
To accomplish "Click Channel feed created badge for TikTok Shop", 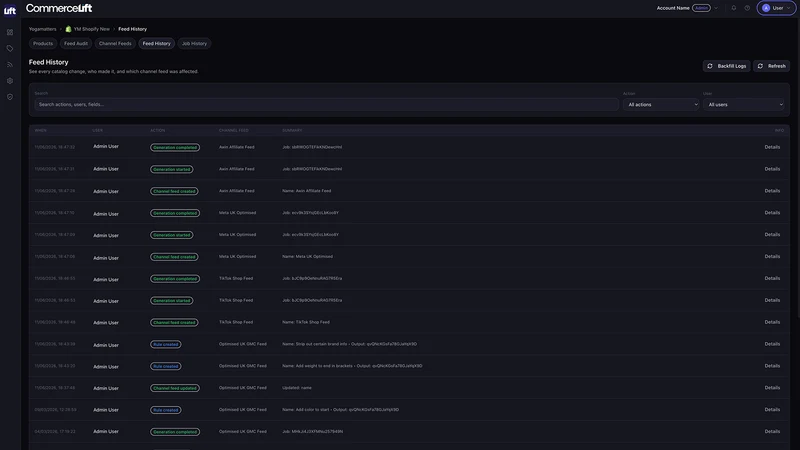I will pyautogui.click(x=174, y=322).
